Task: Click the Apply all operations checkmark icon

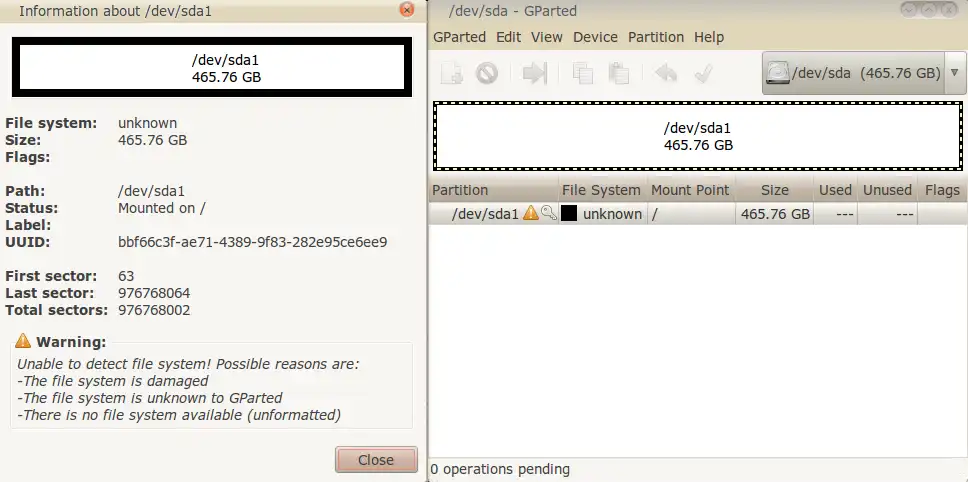Action: coord(703,74)
